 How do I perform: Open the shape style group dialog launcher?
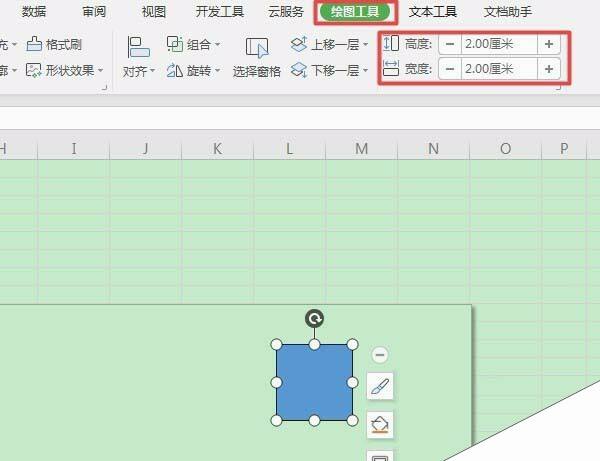pyautogui.click(x=104, y=88)
